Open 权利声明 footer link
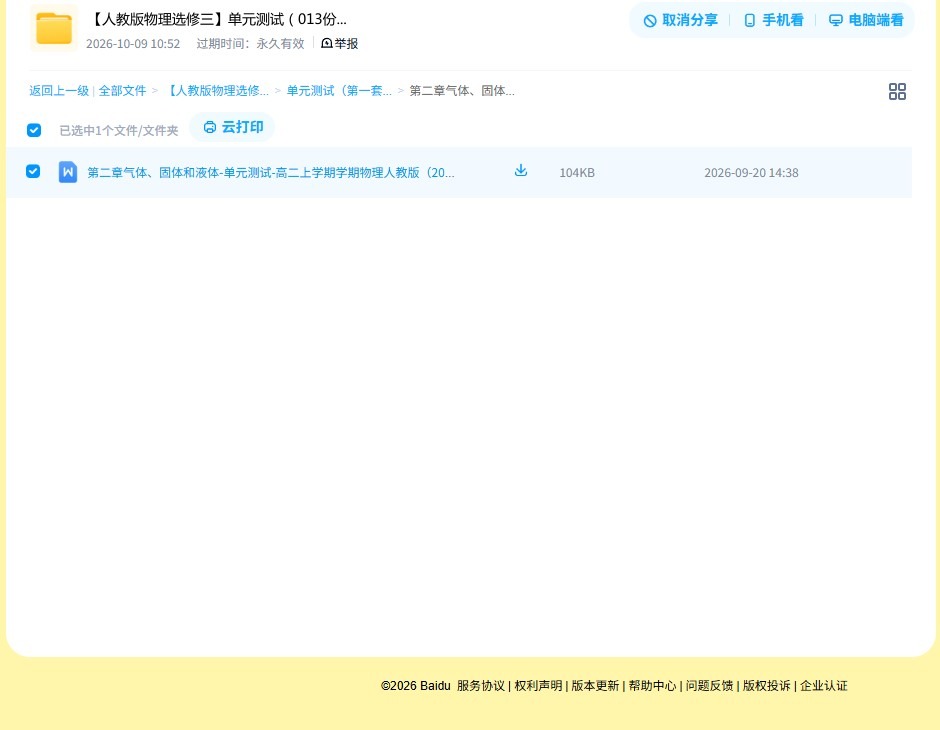The image size is (940, 730). coord(538,686)
